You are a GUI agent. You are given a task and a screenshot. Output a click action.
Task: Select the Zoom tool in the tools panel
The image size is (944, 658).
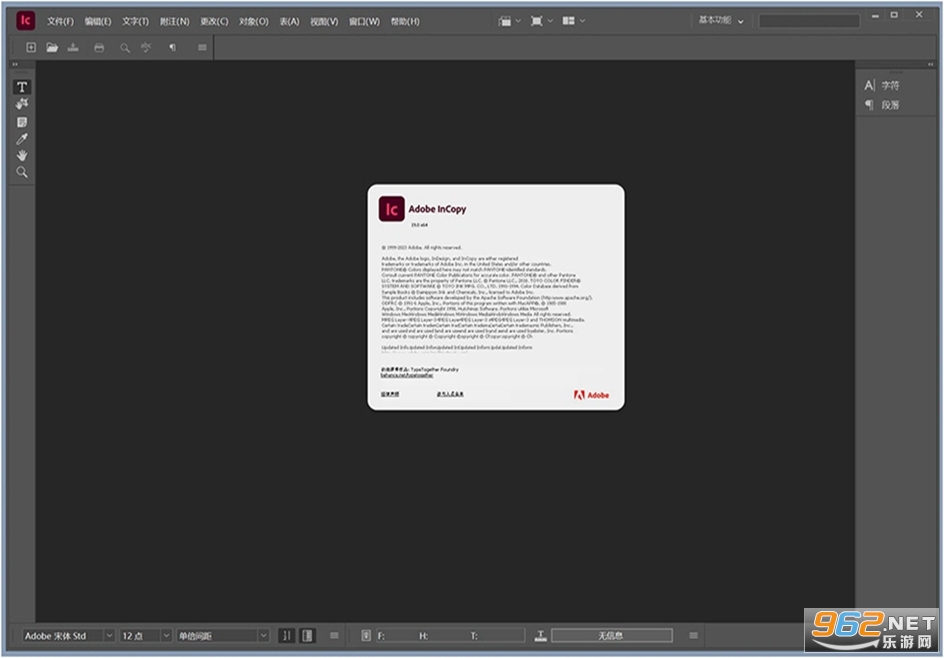[22, 172]
